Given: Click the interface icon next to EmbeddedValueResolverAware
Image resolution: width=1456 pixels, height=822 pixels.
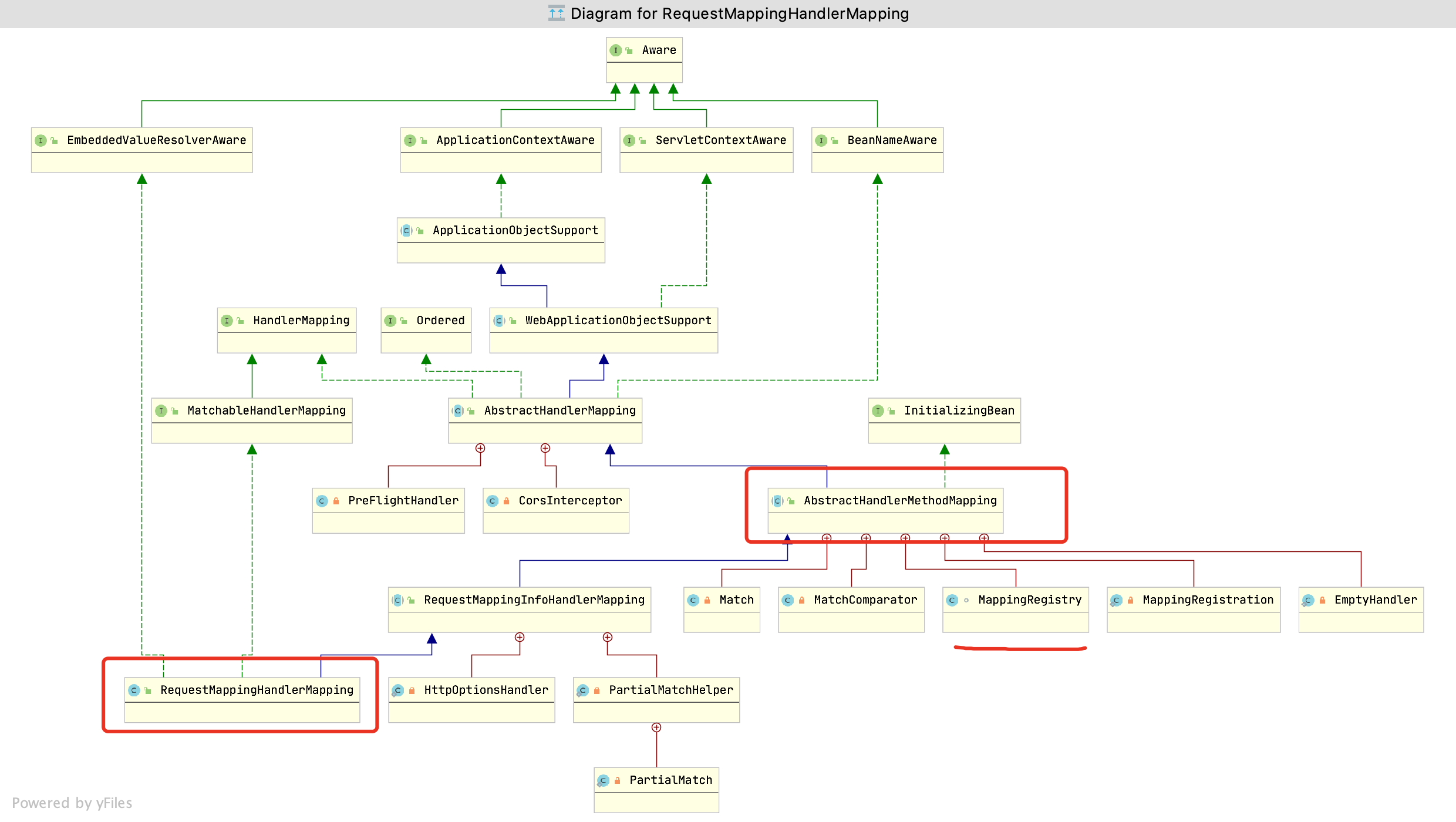Looking at the screenshot, I should [x=41, y=140].
